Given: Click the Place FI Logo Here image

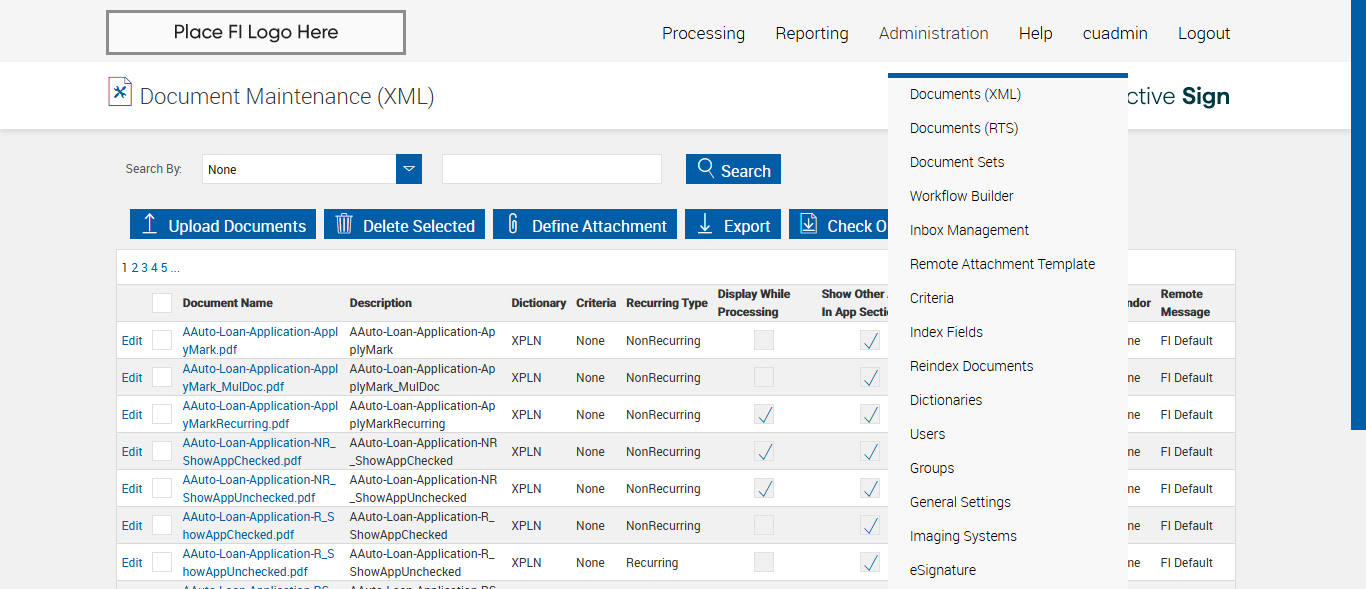Looking at the screenshot, I should pos(256,33).
